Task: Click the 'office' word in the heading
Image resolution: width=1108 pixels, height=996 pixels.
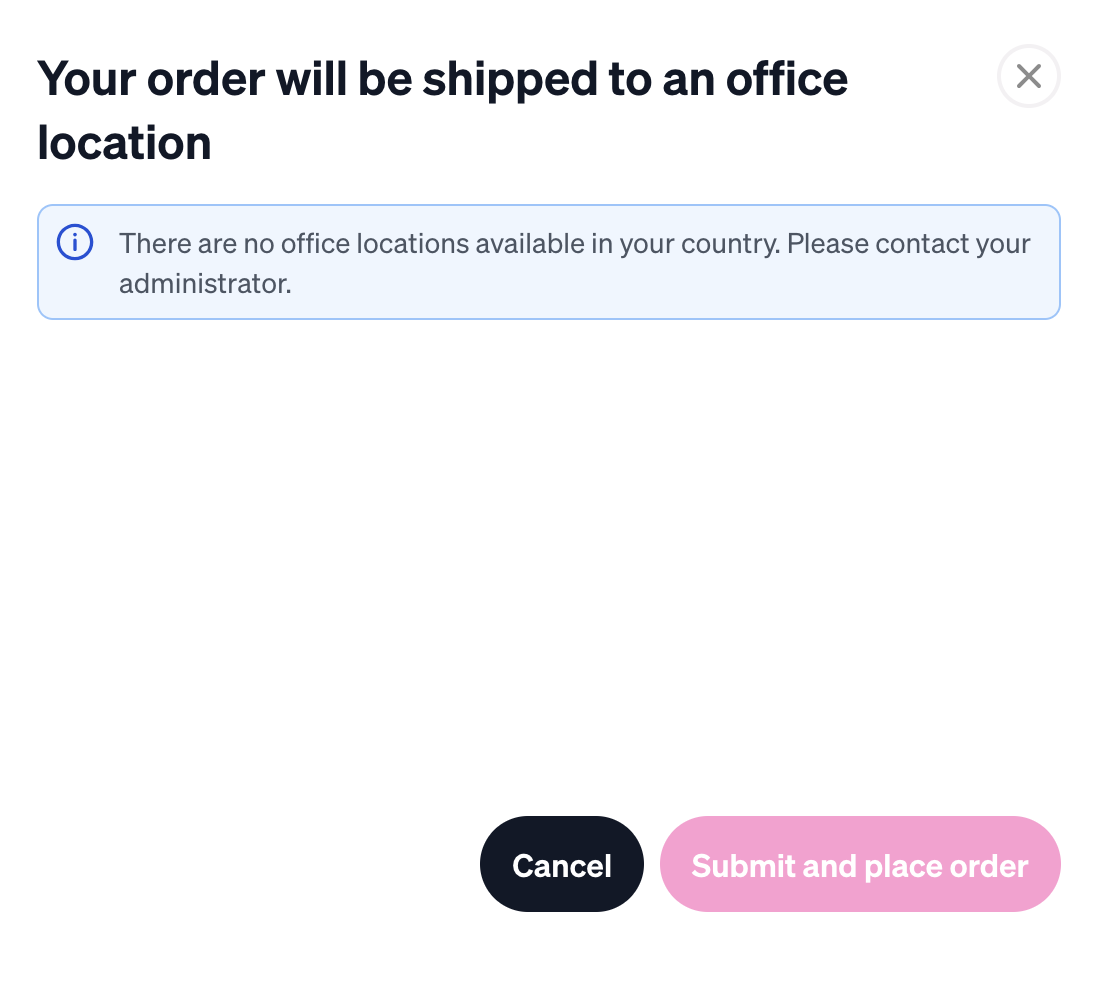Action: (x=786, y=78)
